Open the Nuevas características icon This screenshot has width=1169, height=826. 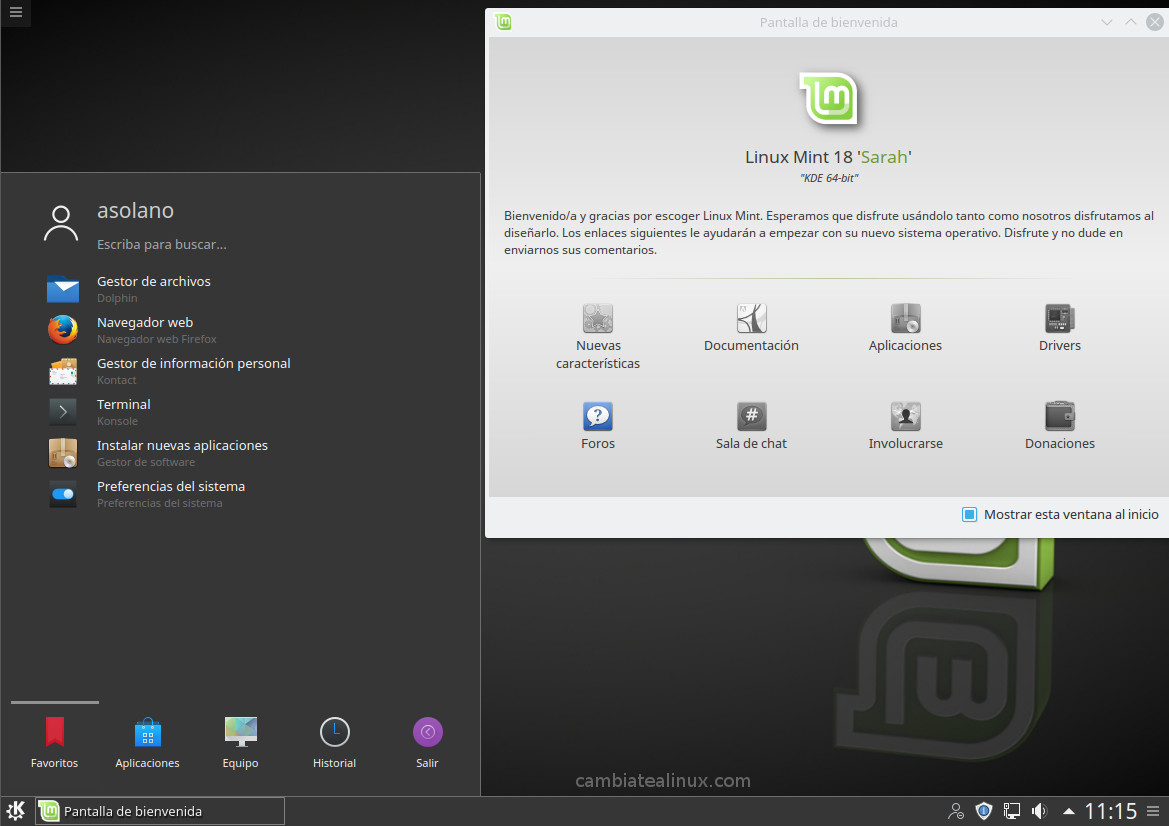click(598, 318)
